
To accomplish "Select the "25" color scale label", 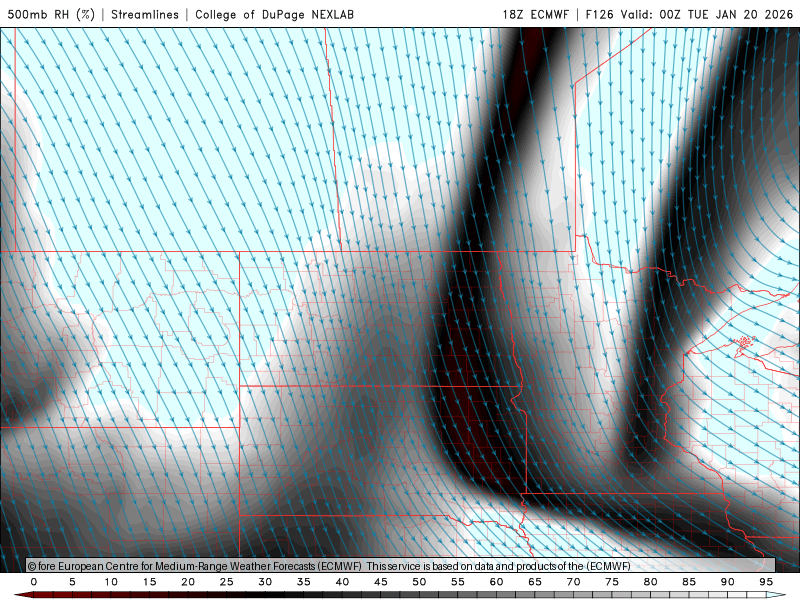I will tap(227, 582).
